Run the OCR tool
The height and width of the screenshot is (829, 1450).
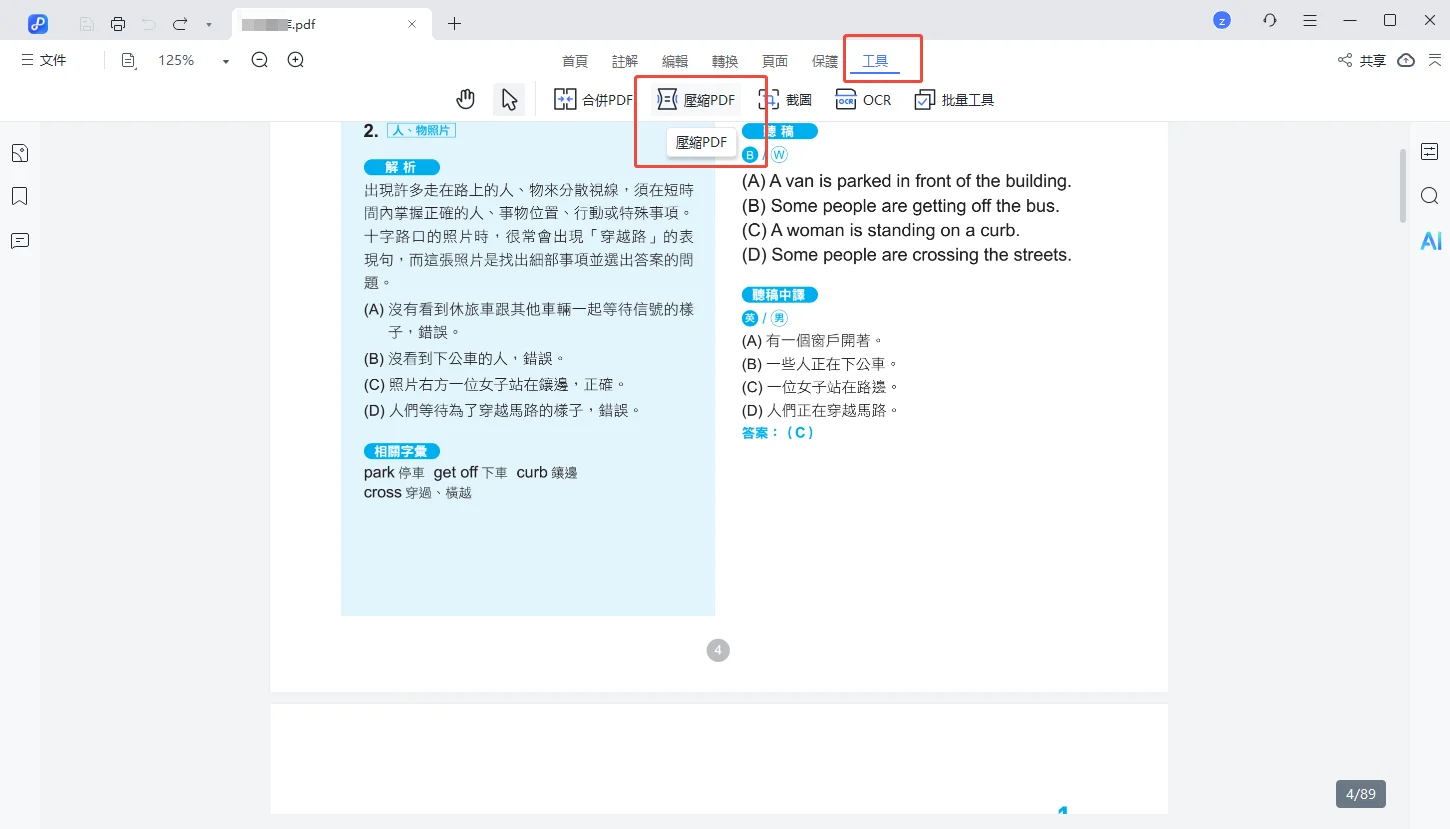(x=863, y=100)
